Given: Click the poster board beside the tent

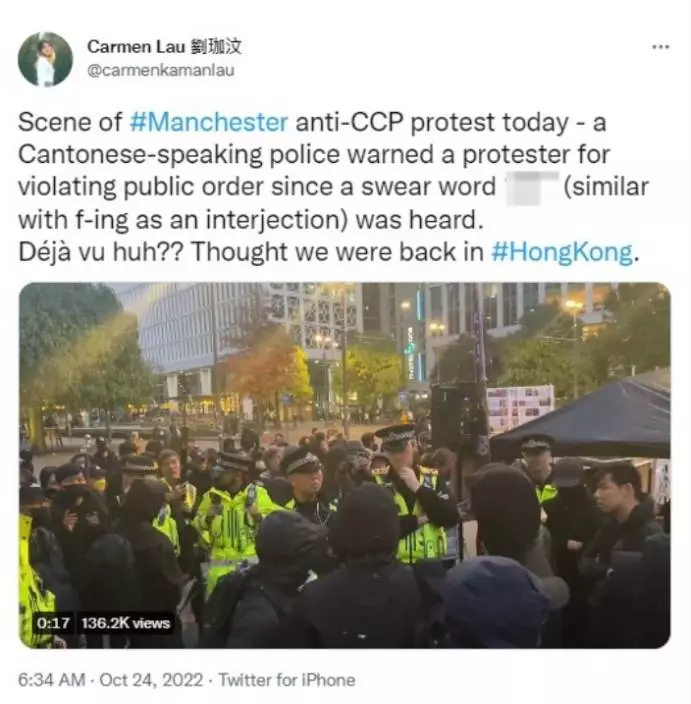Looking at the screenshot, I should (520, 407).
